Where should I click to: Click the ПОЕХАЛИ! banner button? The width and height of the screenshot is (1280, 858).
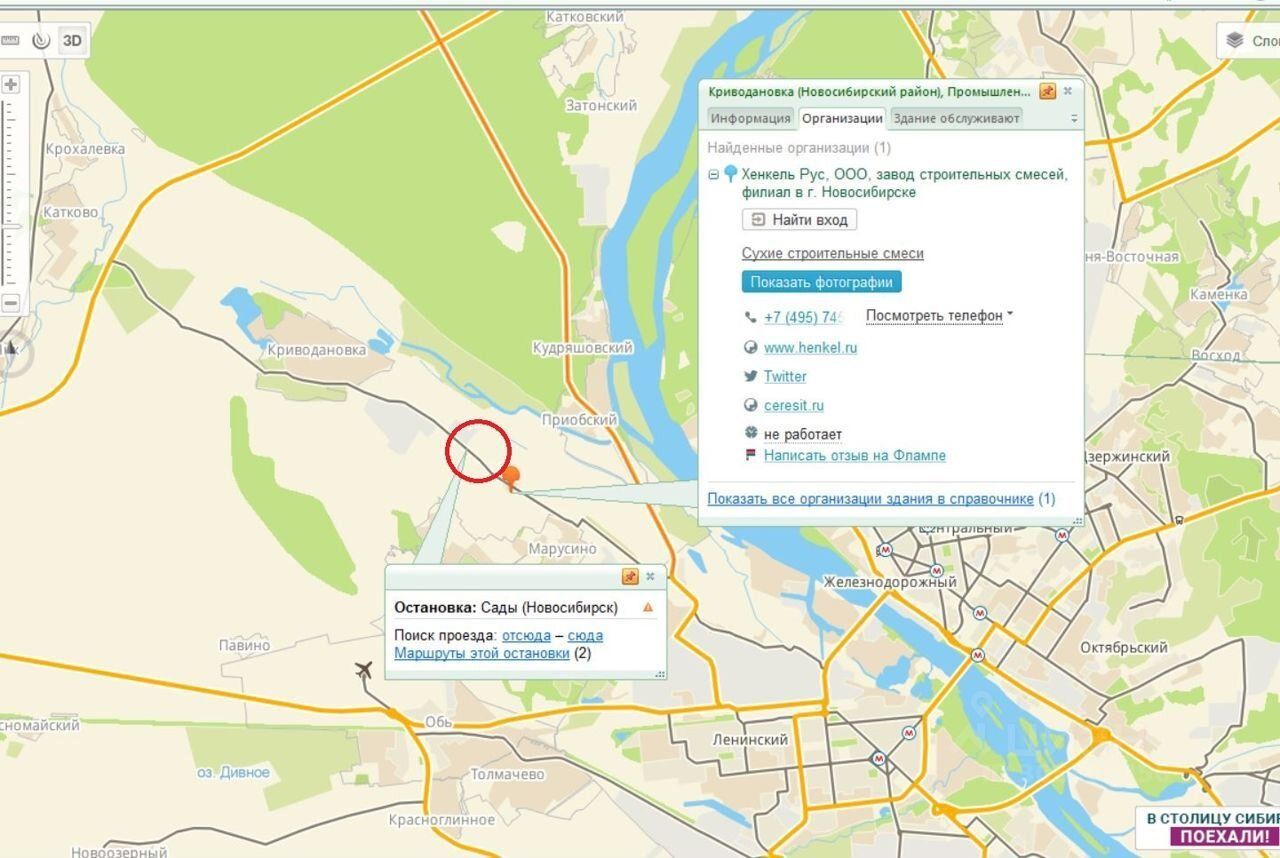point(1226,837)
